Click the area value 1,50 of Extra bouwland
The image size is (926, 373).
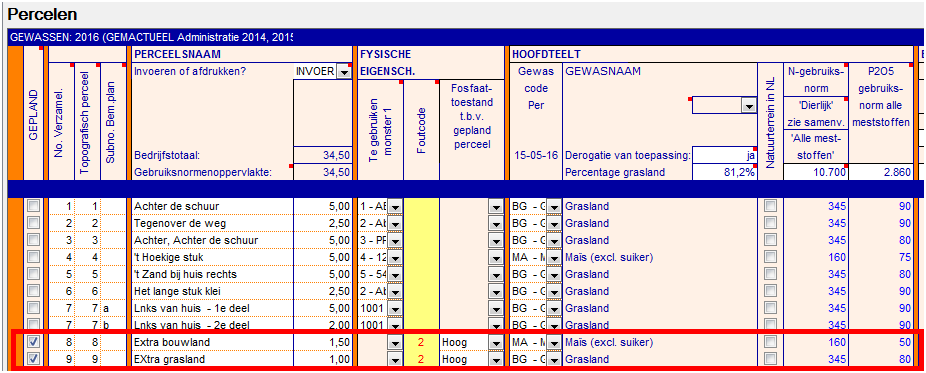point(322,343)
